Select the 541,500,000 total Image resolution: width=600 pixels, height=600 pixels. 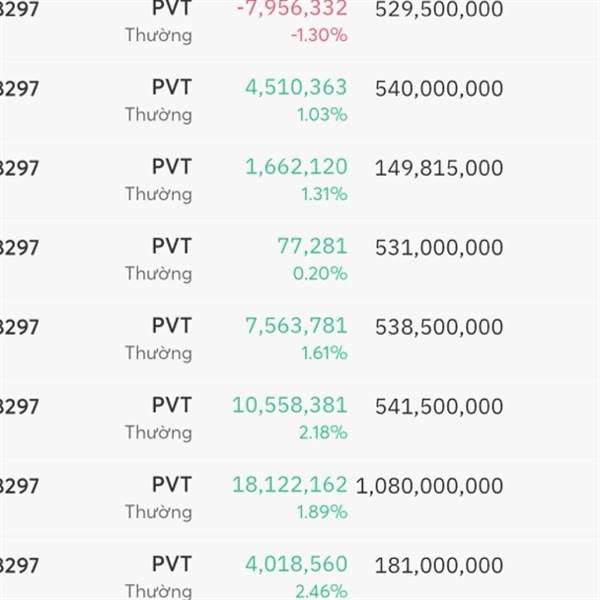click(439, 406)
